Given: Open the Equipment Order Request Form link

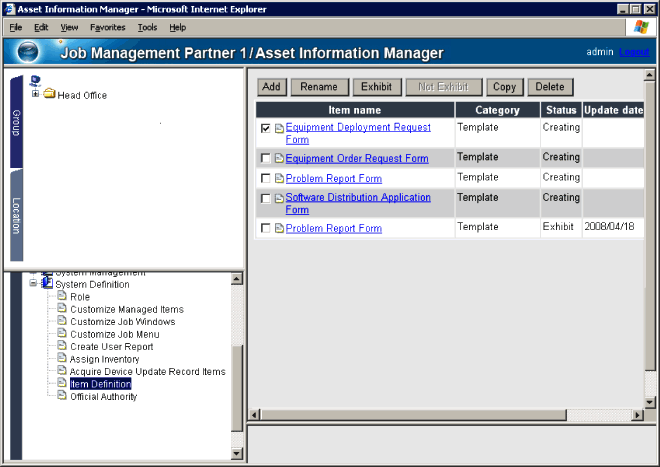Looking at the screenshot, I should pyautogui.click(x=357, y=159).
